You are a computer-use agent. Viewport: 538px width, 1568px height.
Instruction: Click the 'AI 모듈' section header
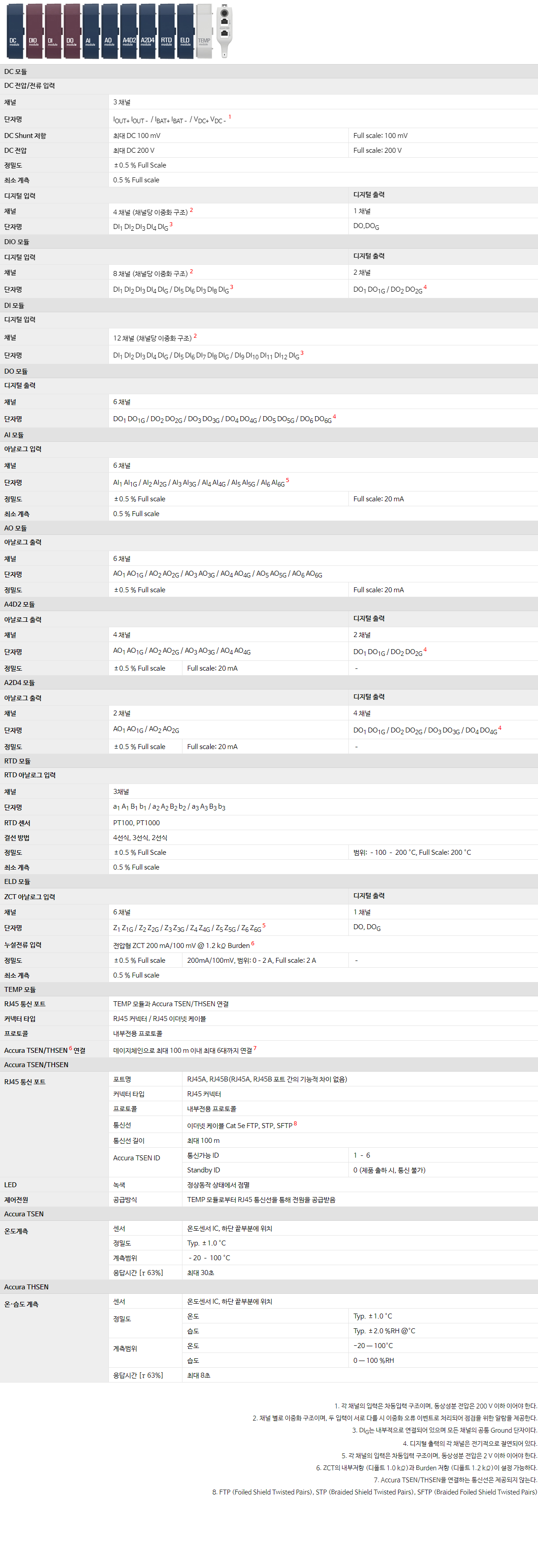coord(269,435)
